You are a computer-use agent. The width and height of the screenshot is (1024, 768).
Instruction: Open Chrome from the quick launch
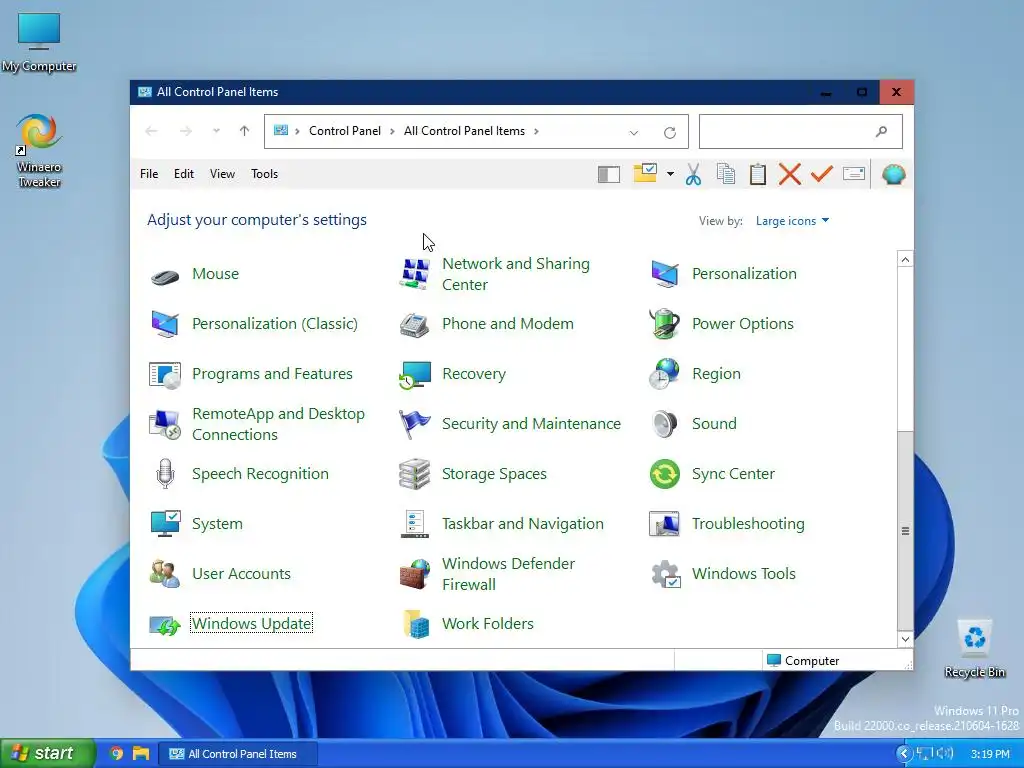(116, 754)
